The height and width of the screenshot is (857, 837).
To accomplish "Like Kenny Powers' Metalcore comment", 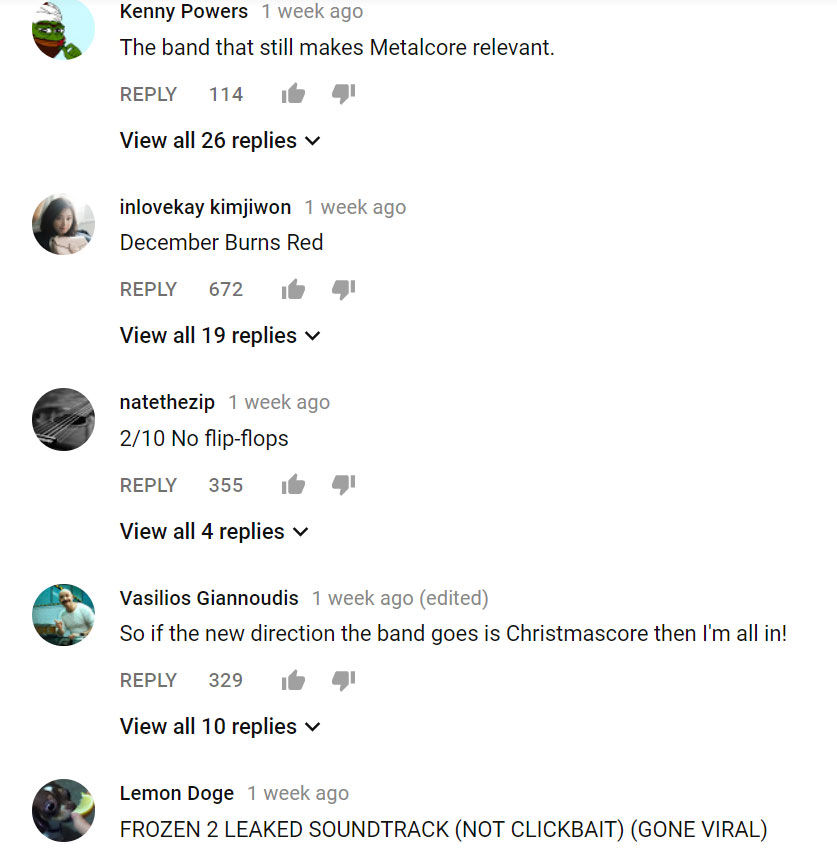I will pos(293,93).
